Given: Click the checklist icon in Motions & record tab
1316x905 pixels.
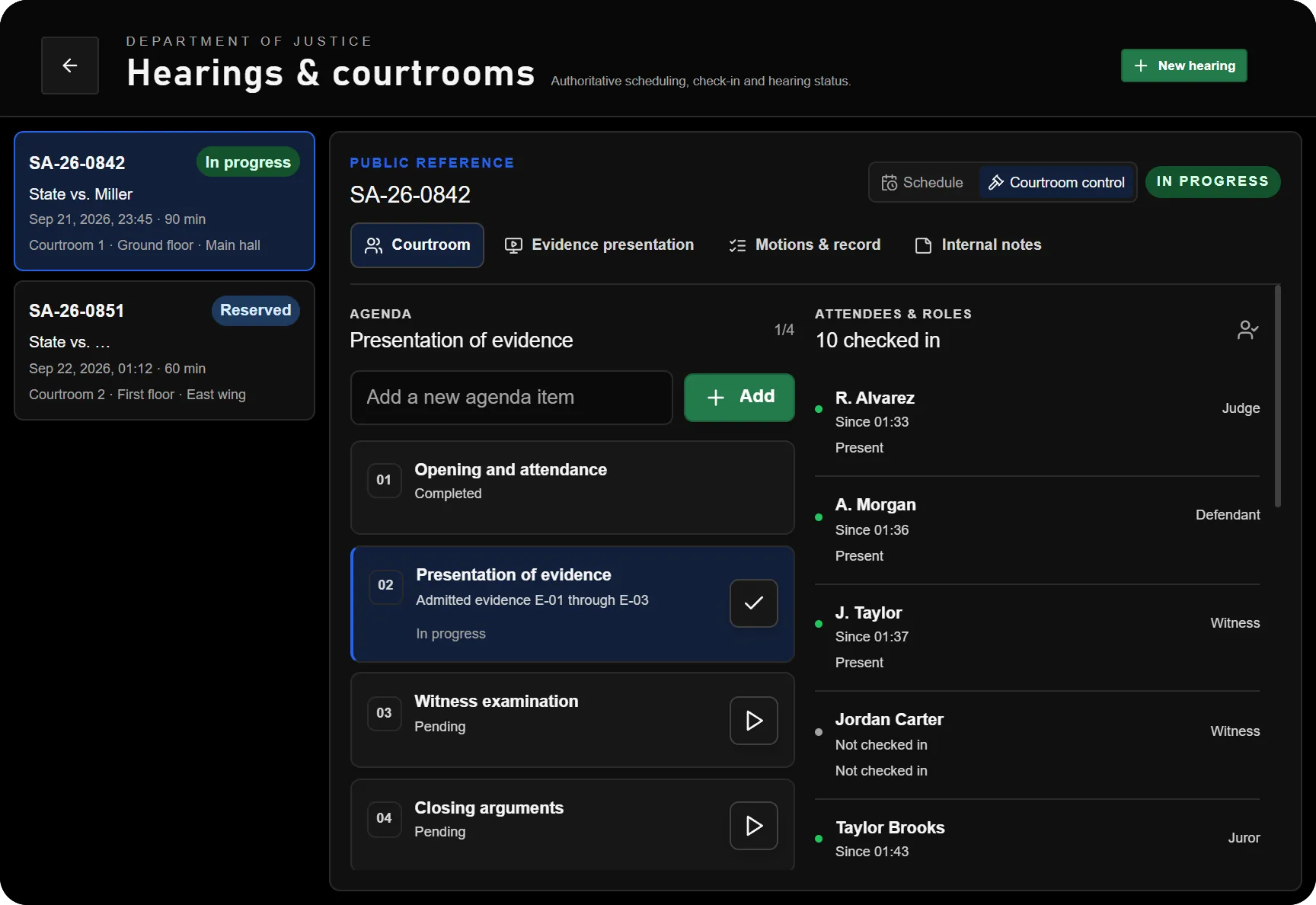Looking at the screenshot, I should [x=737, y=245].
